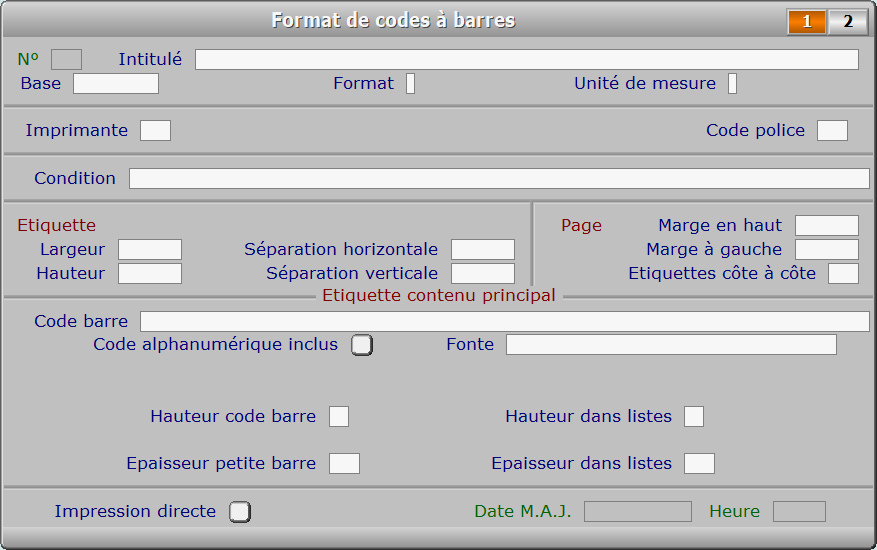Screen dimensions: 877x550
Task: Focus the Intitulé text field
Action: tap(526, 59)
